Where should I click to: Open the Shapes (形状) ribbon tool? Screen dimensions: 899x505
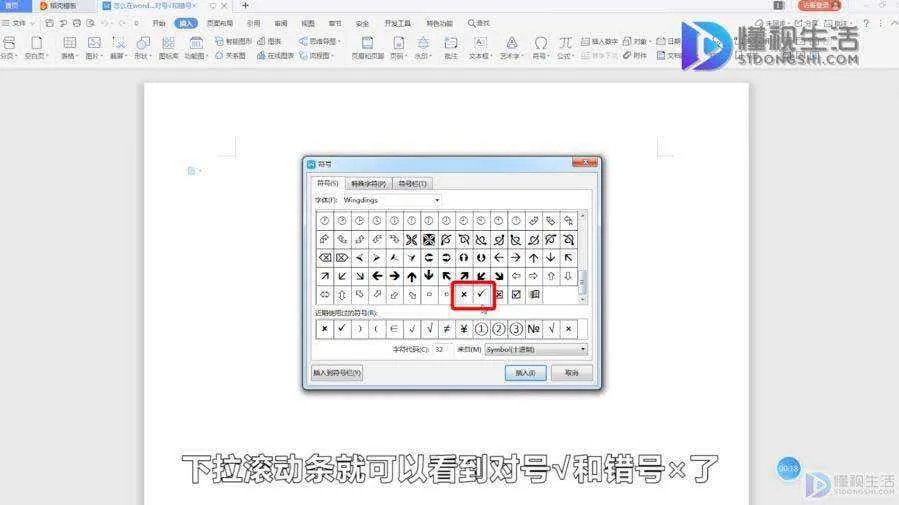point(143,48)
